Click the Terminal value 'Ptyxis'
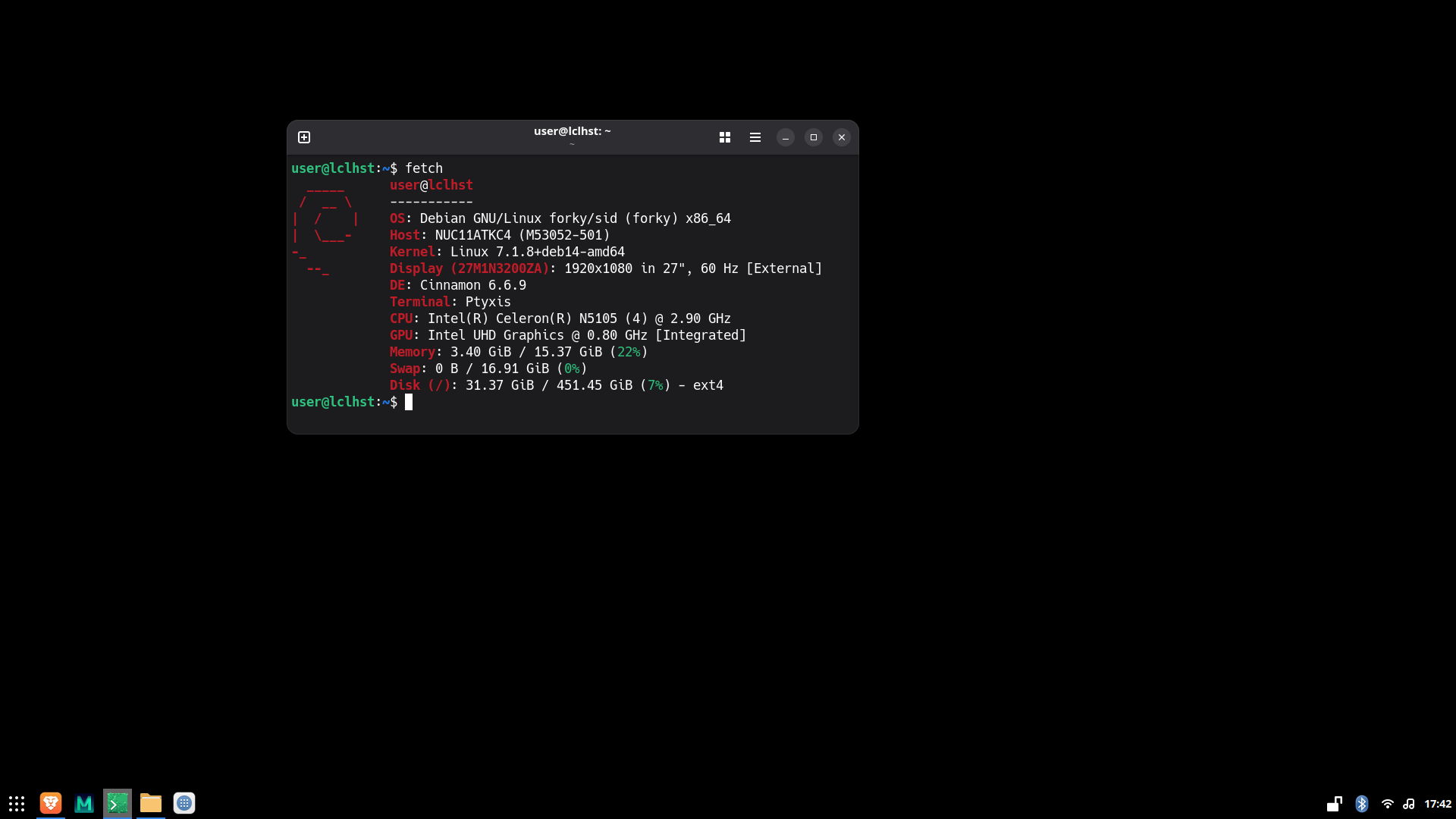1456x819 pixels. tap(488, 302)
